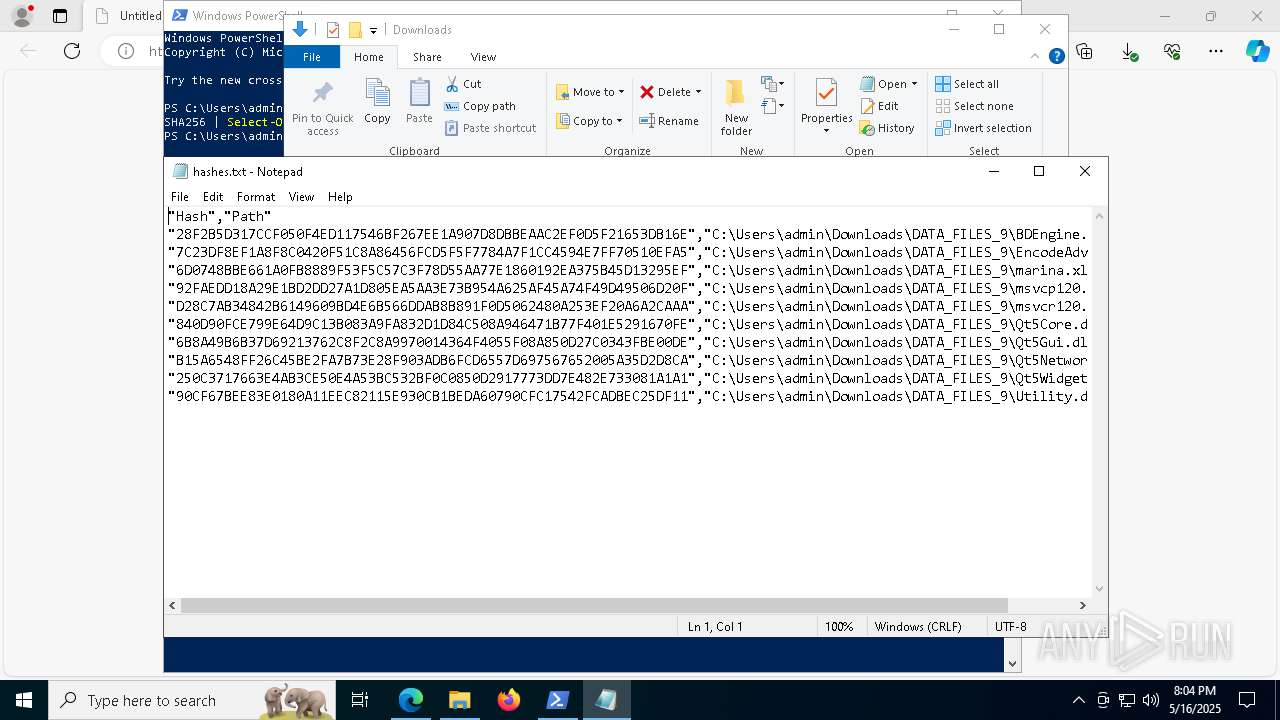Open Move to dropdown in Organize group
Viewport: 1280px width, 720px height.
click(590, 92)
